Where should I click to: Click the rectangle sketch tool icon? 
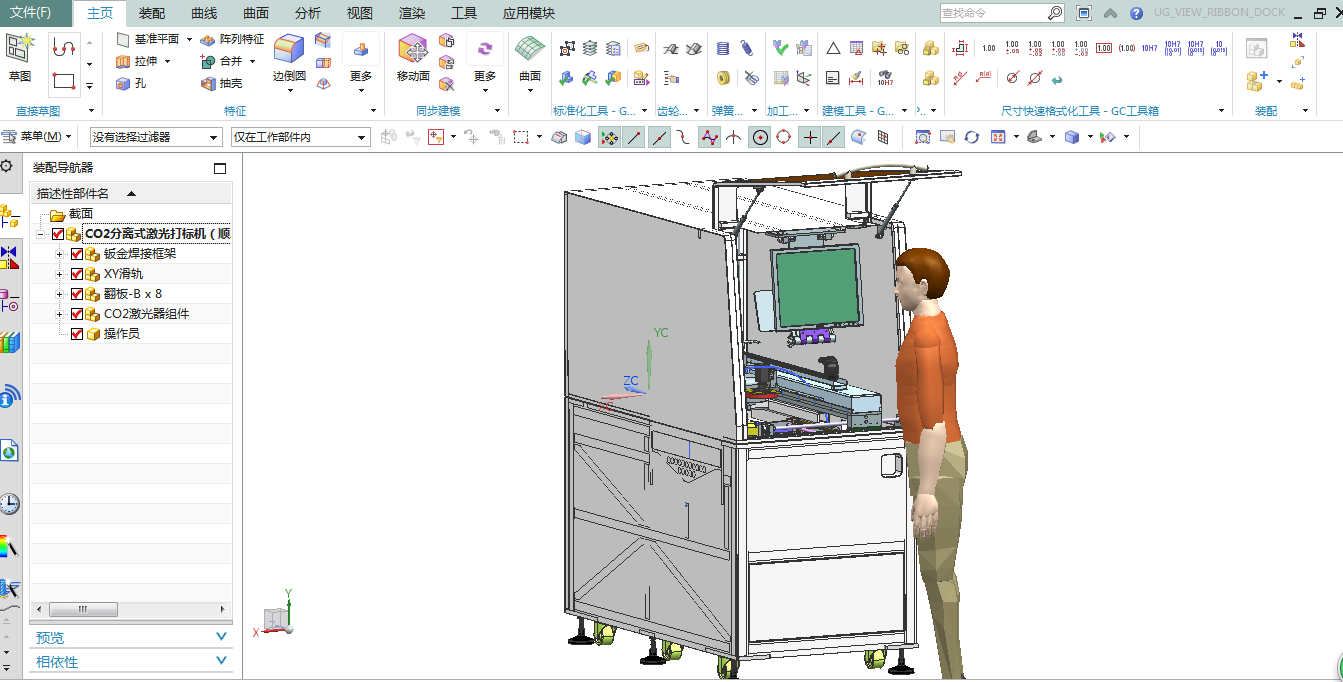(x=64, y=81)
